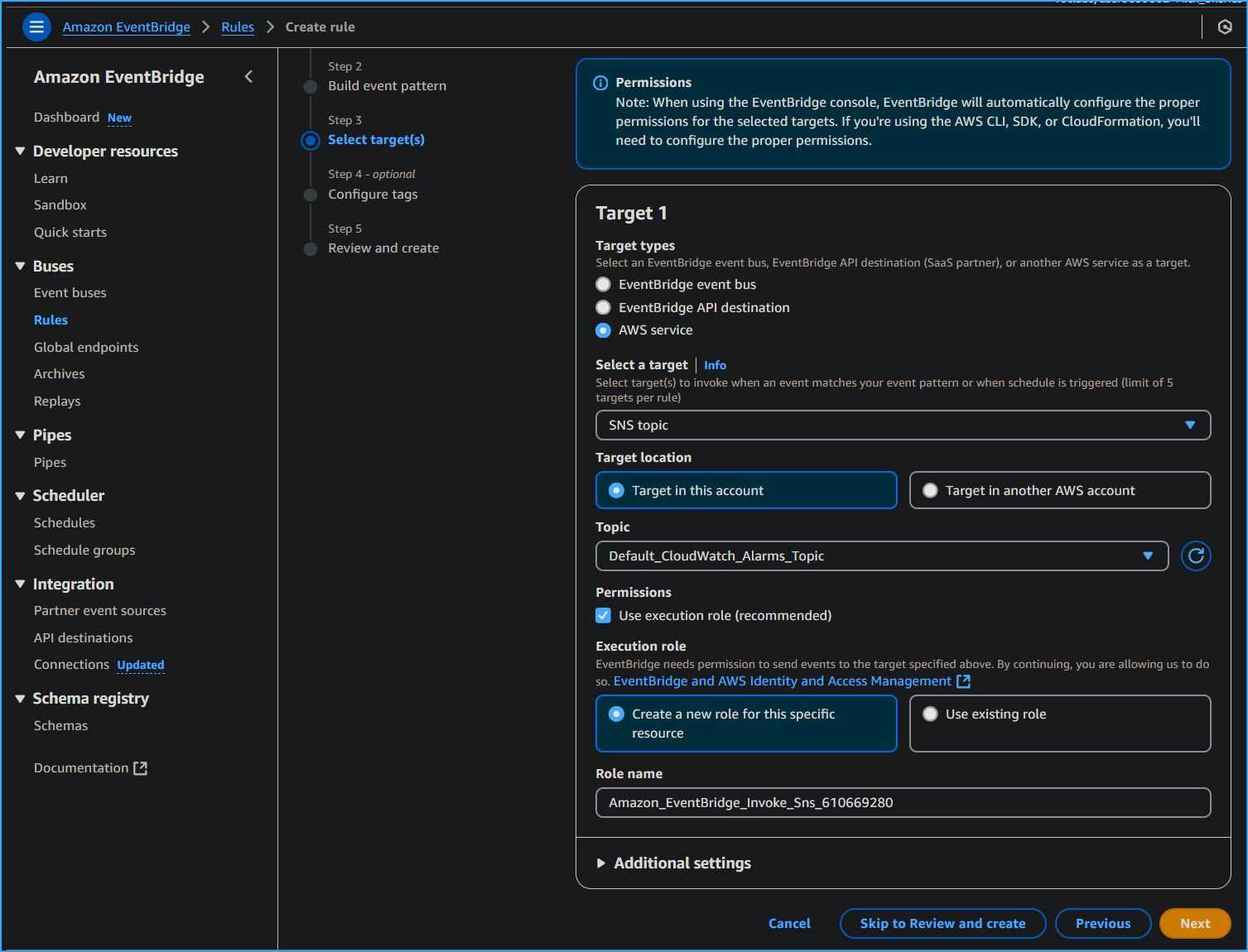Select EventBridge API destination target type
Screen dimensions: 1248x952
pyautogui.click(x=603, y=307)
